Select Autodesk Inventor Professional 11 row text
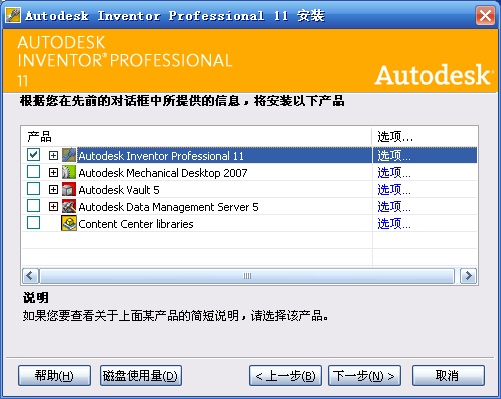This screenshot has height=399, width=501. (x=161, y=156)
